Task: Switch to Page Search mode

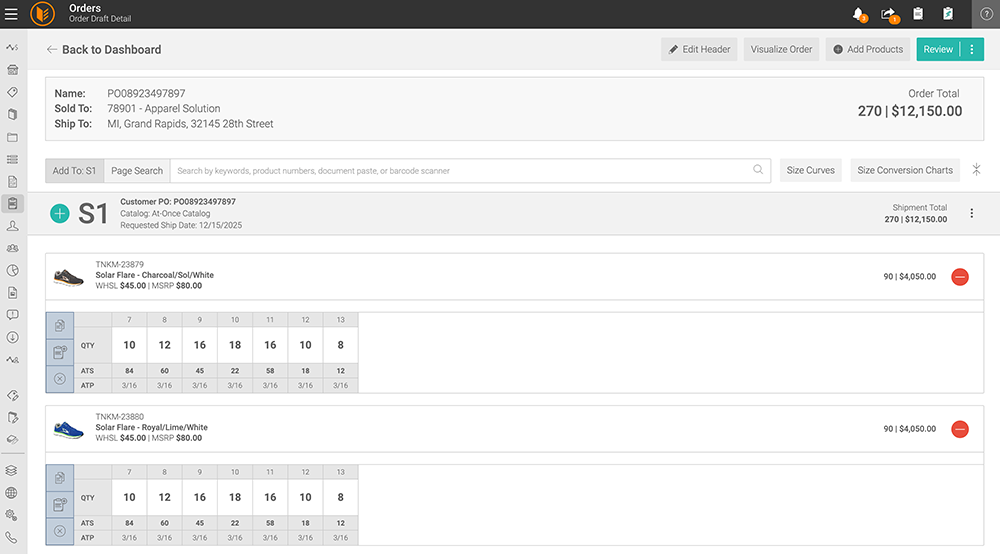Action: (x=137, y=171)
